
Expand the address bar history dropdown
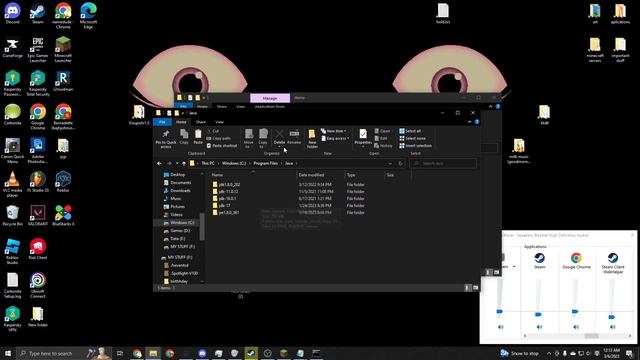click(391, 163)
